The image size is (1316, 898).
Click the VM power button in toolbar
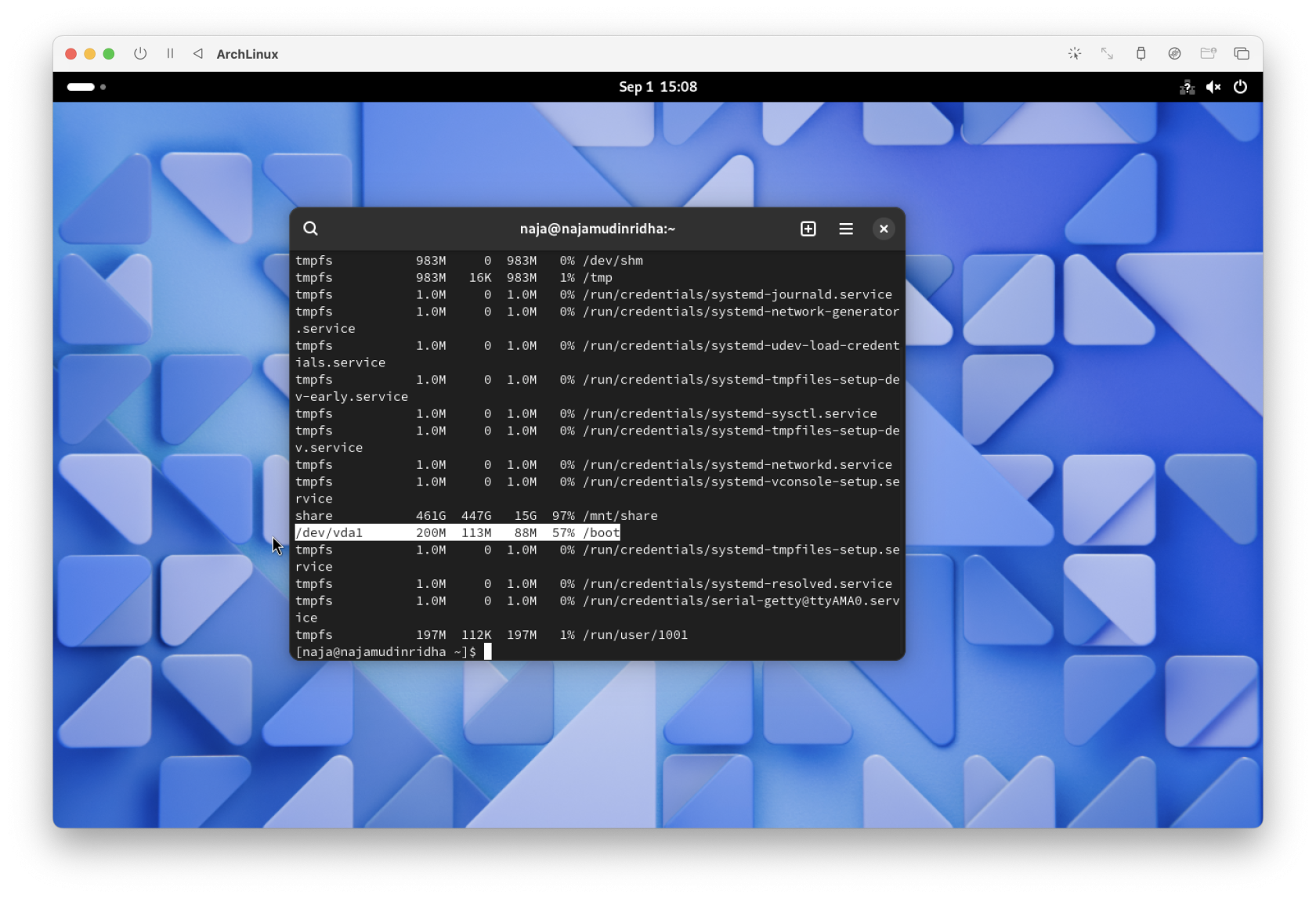tap(140, 53)
